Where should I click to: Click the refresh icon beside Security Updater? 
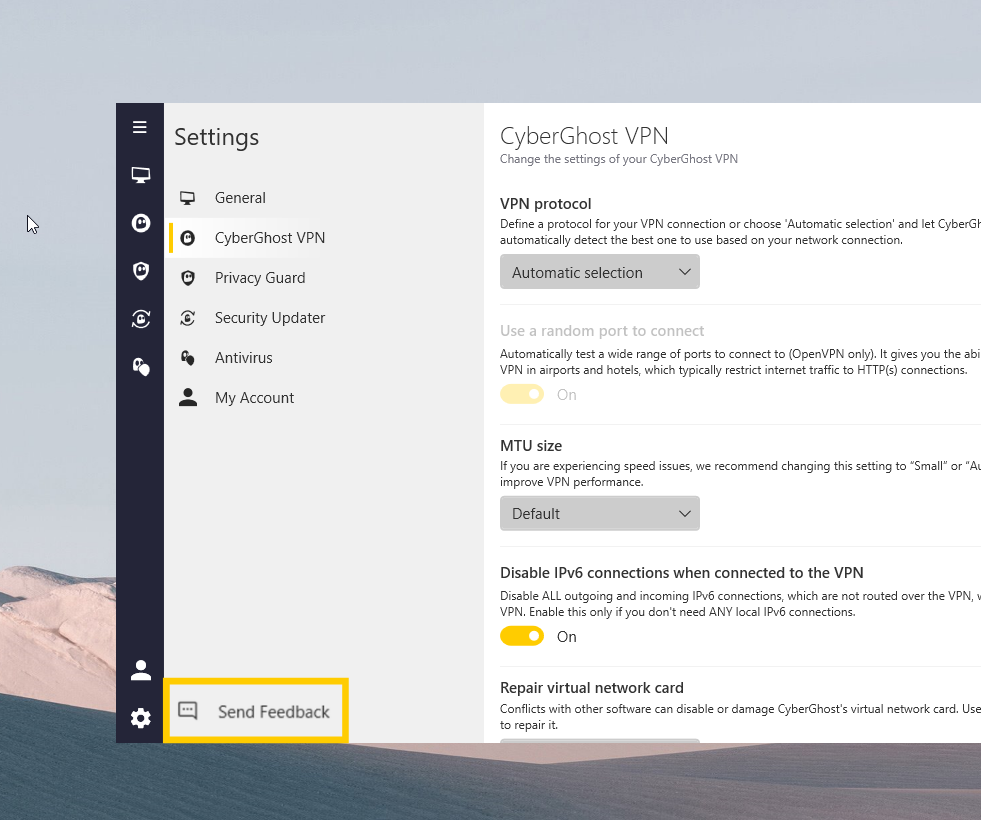(x=188, y=318)
